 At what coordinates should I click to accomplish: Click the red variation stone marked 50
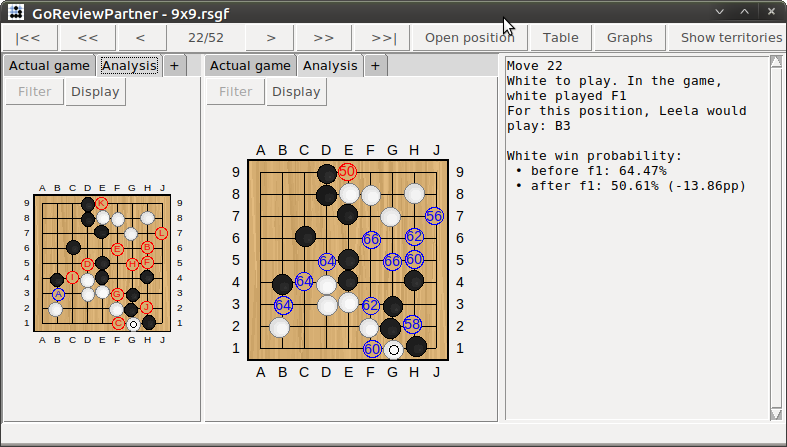point(347,172)
